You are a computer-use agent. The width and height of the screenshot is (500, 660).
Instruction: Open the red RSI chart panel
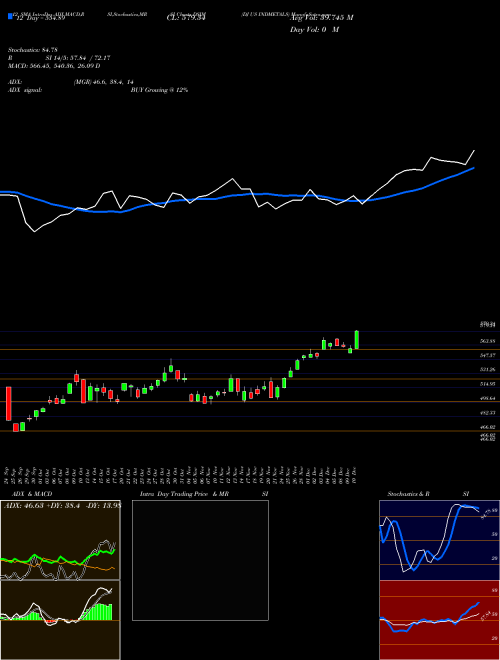coord(439,620)
